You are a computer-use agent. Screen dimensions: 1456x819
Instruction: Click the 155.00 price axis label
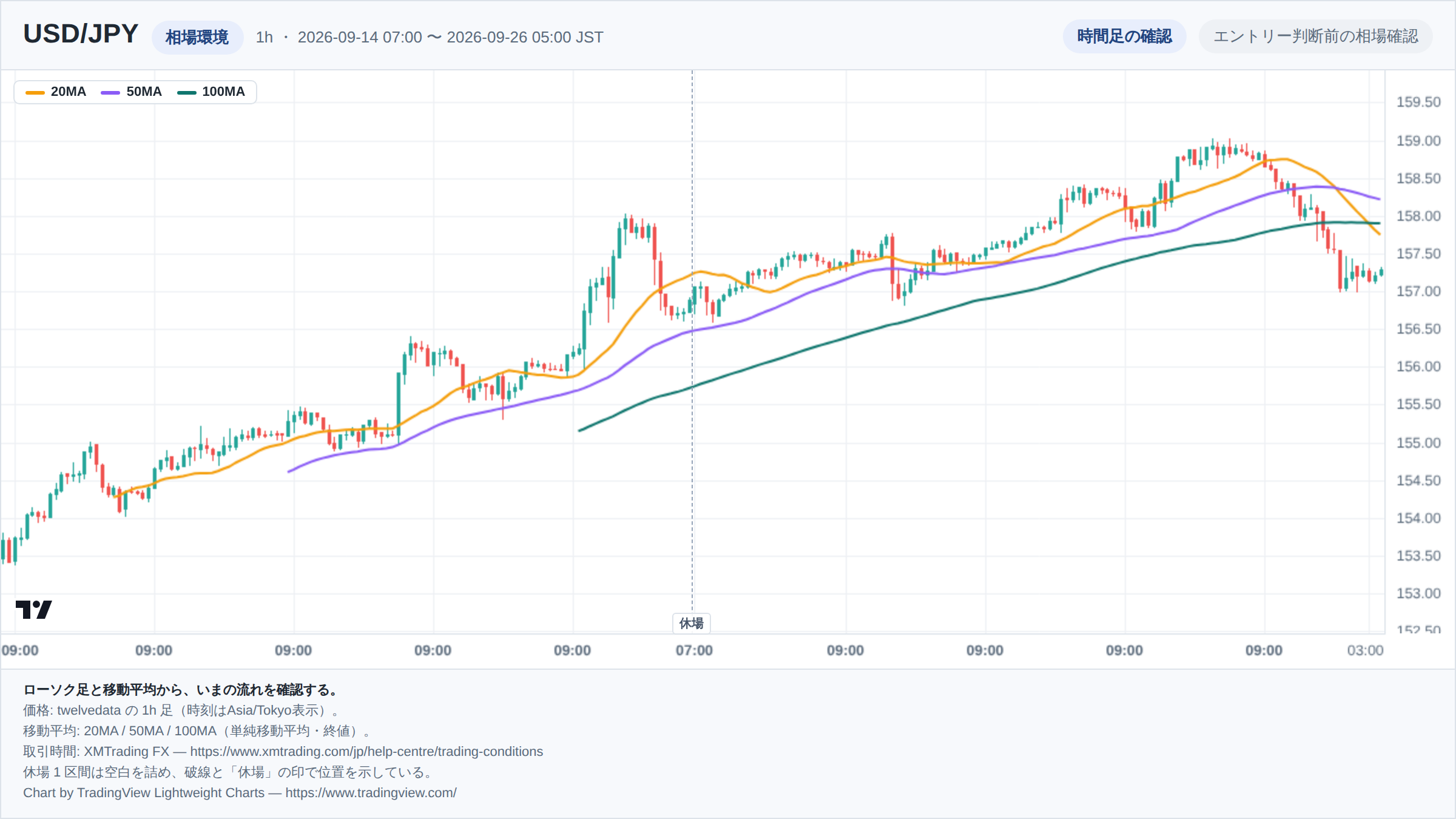[1418, 443]
